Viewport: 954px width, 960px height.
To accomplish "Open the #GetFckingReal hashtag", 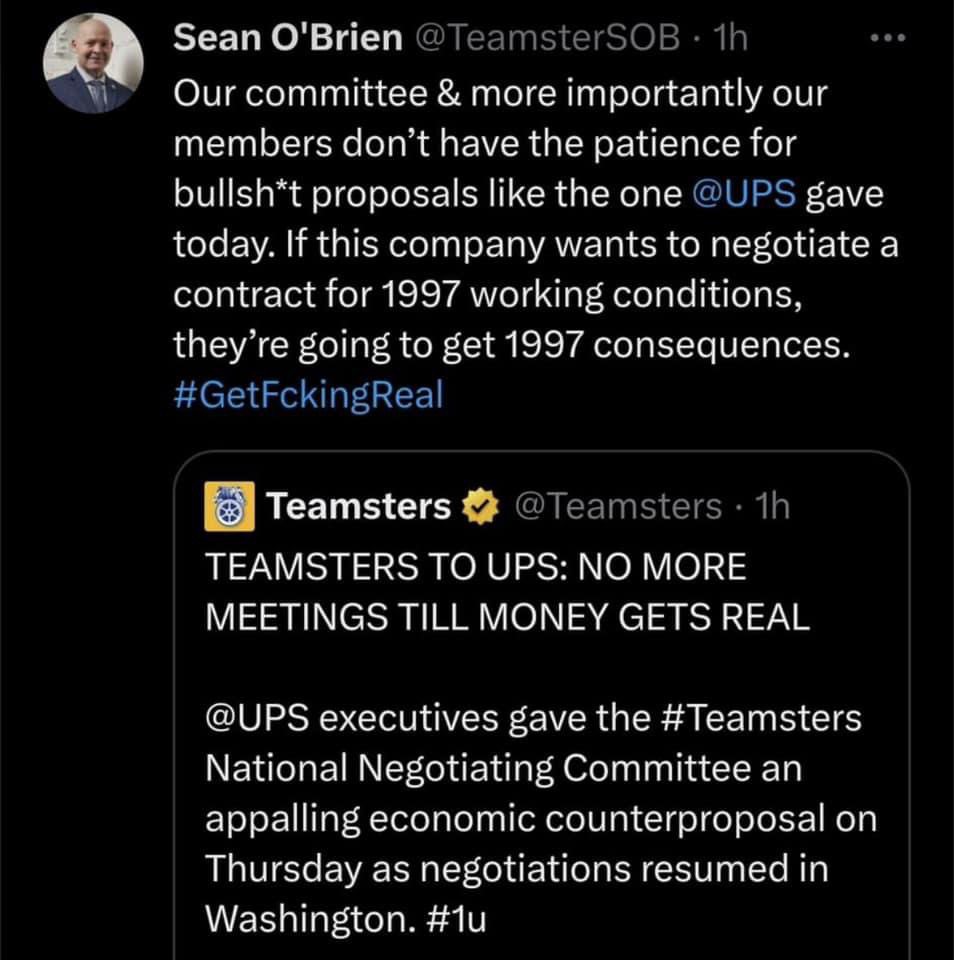I will coord(308,395).
